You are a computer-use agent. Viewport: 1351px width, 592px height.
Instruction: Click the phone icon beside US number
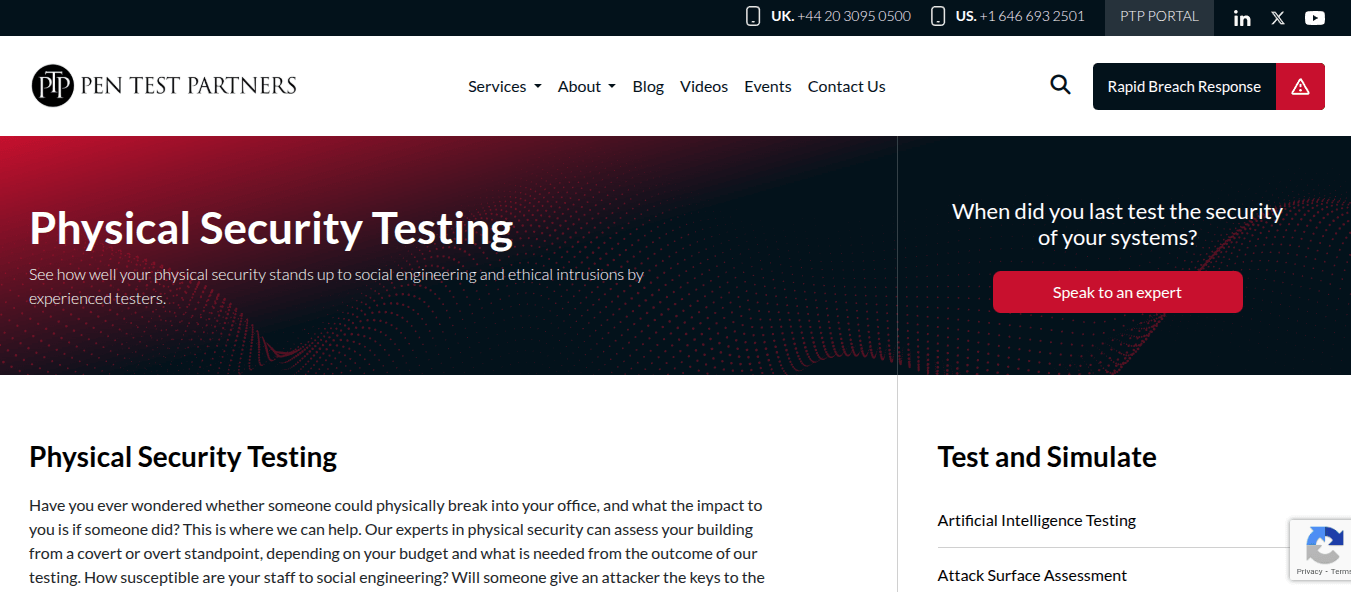pos(938,16)
